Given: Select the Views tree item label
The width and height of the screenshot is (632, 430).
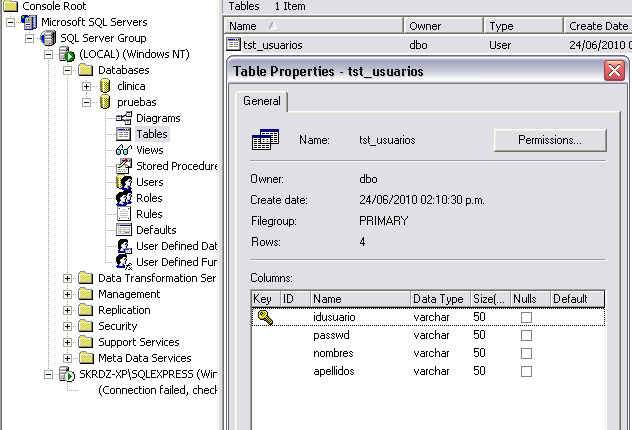Looking at the screenshot, I should pos(150,150).
